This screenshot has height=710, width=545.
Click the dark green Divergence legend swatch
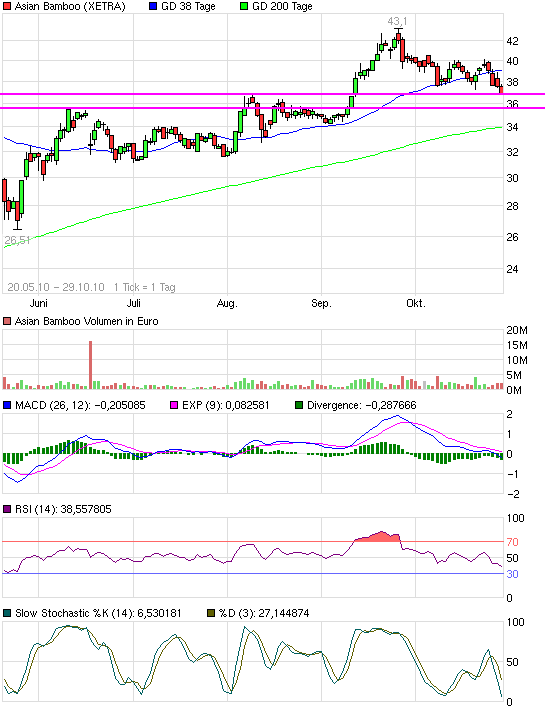coord(299,405)
